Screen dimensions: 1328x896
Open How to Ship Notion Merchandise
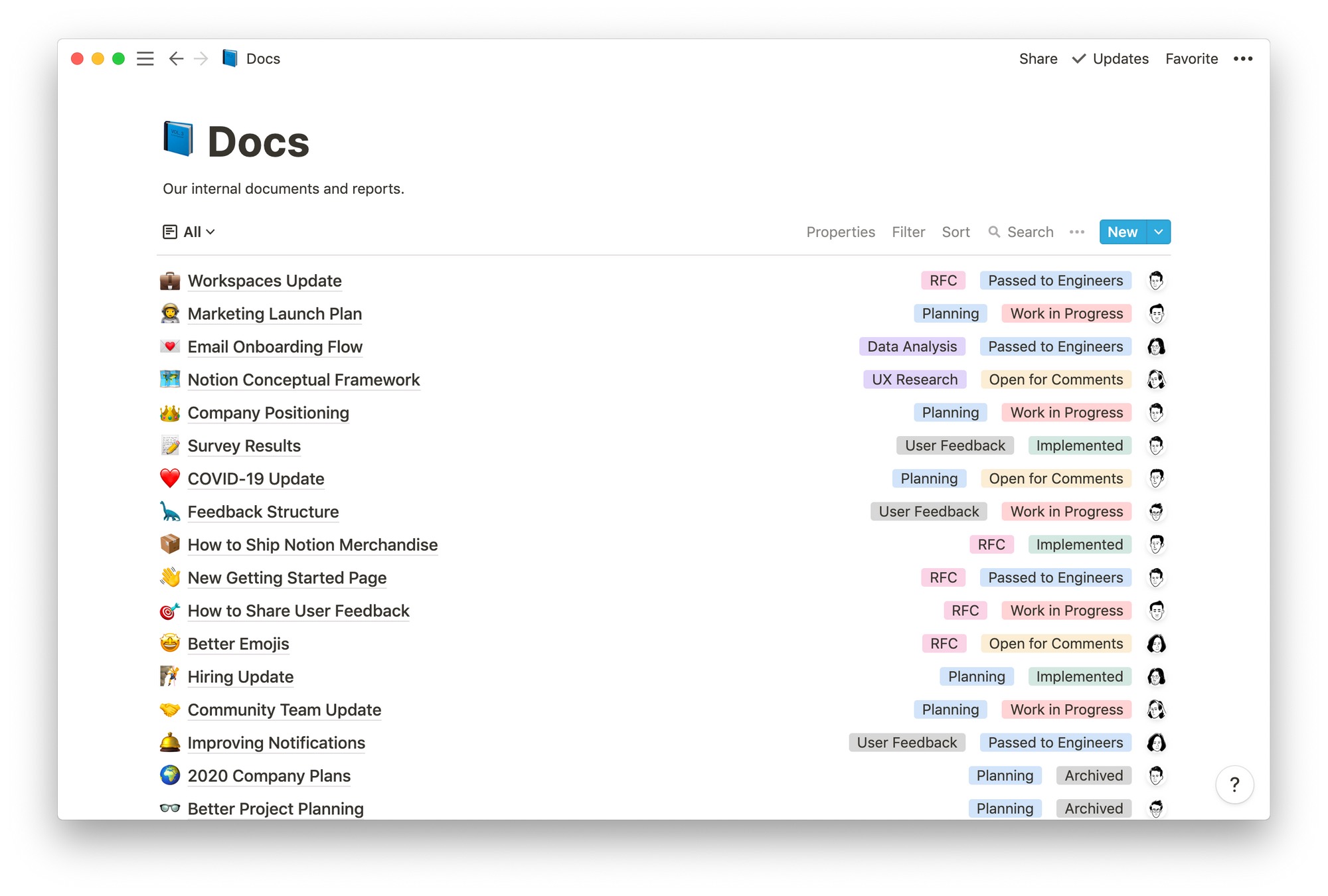[313, 544]
